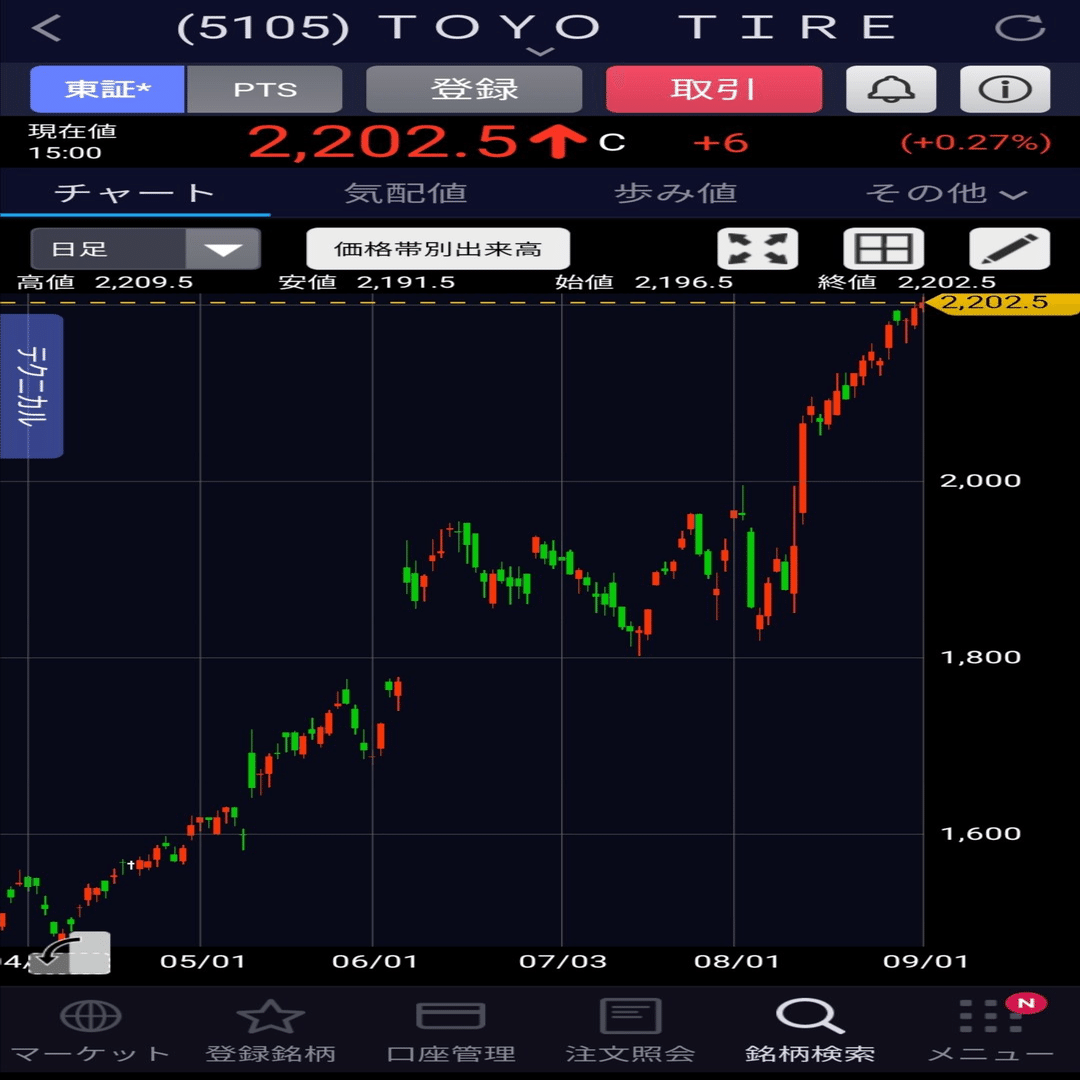Screen dimensions: 1080x1080
Task: Tap the 価格帯別出来高 button
Action: [x=438, y=249]
